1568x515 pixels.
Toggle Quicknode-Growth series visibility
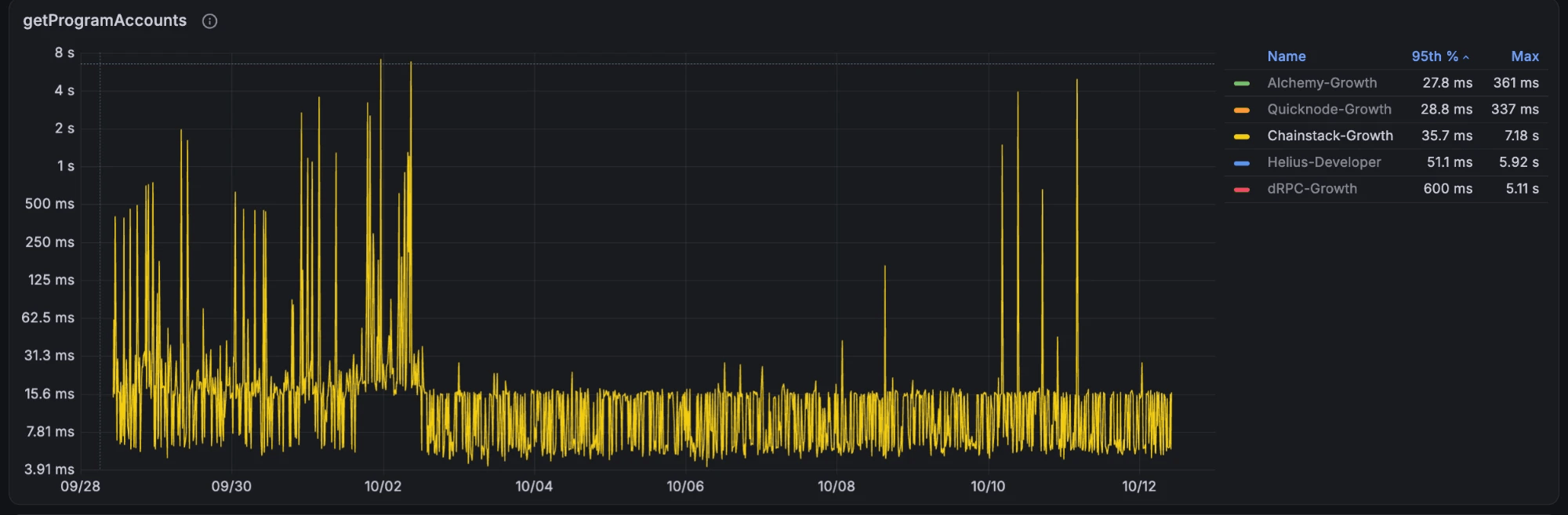pyautogui.click(x=1329, y=110)
